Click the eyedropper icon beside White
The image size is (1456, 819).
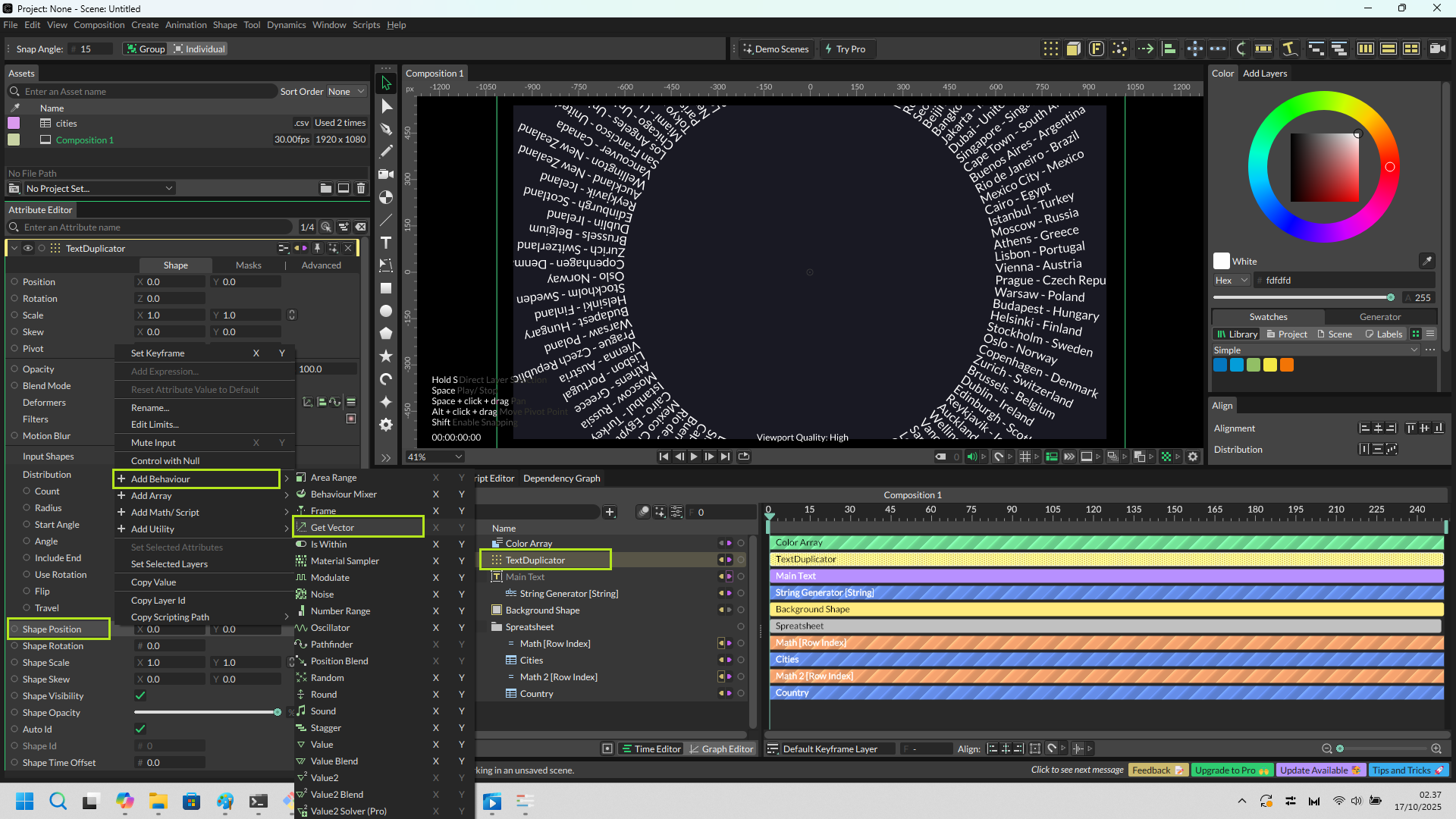coord(1426,261)
